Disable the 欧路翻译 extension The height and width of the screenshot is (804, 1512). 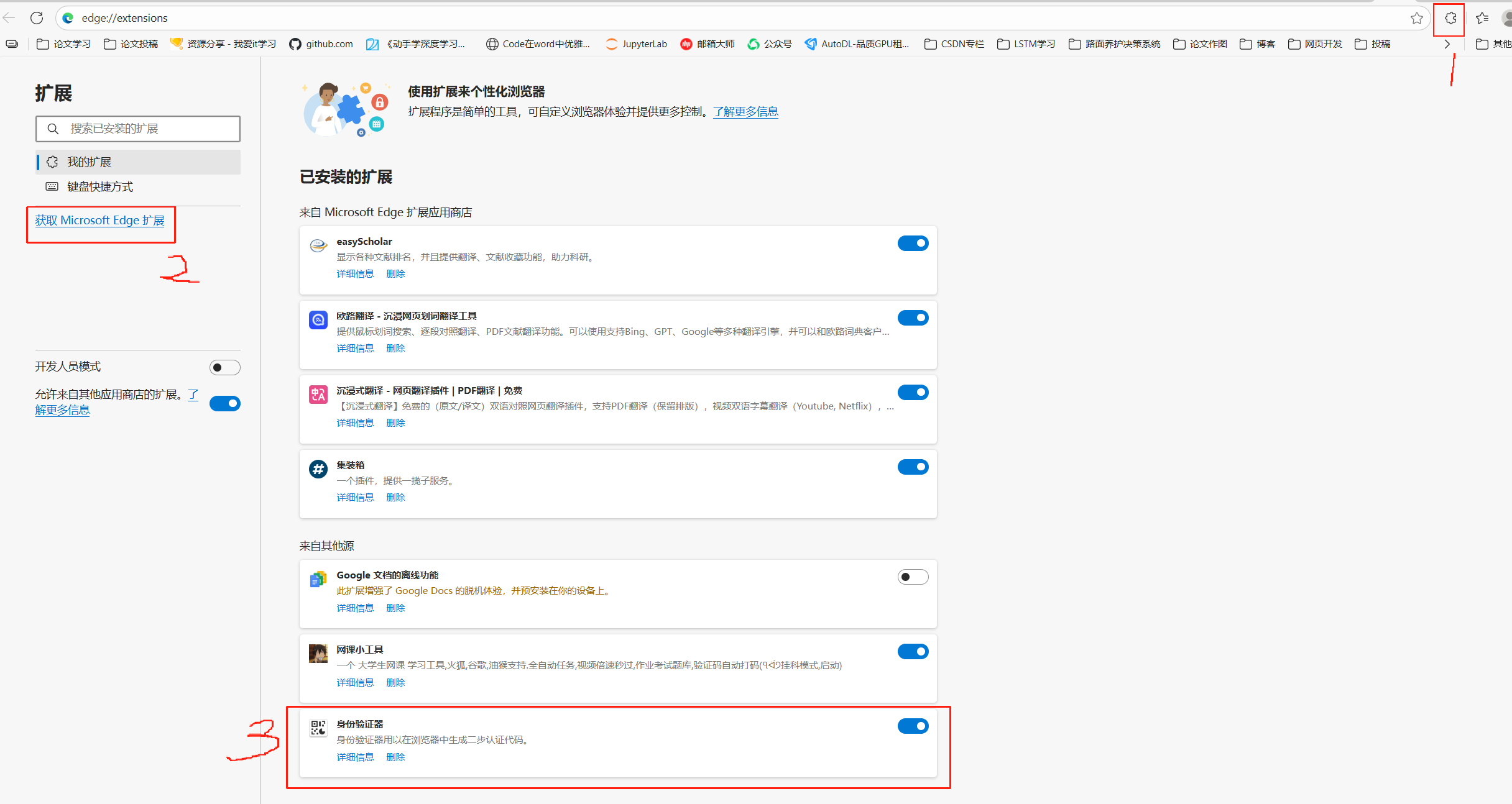[x=913, y=318]
